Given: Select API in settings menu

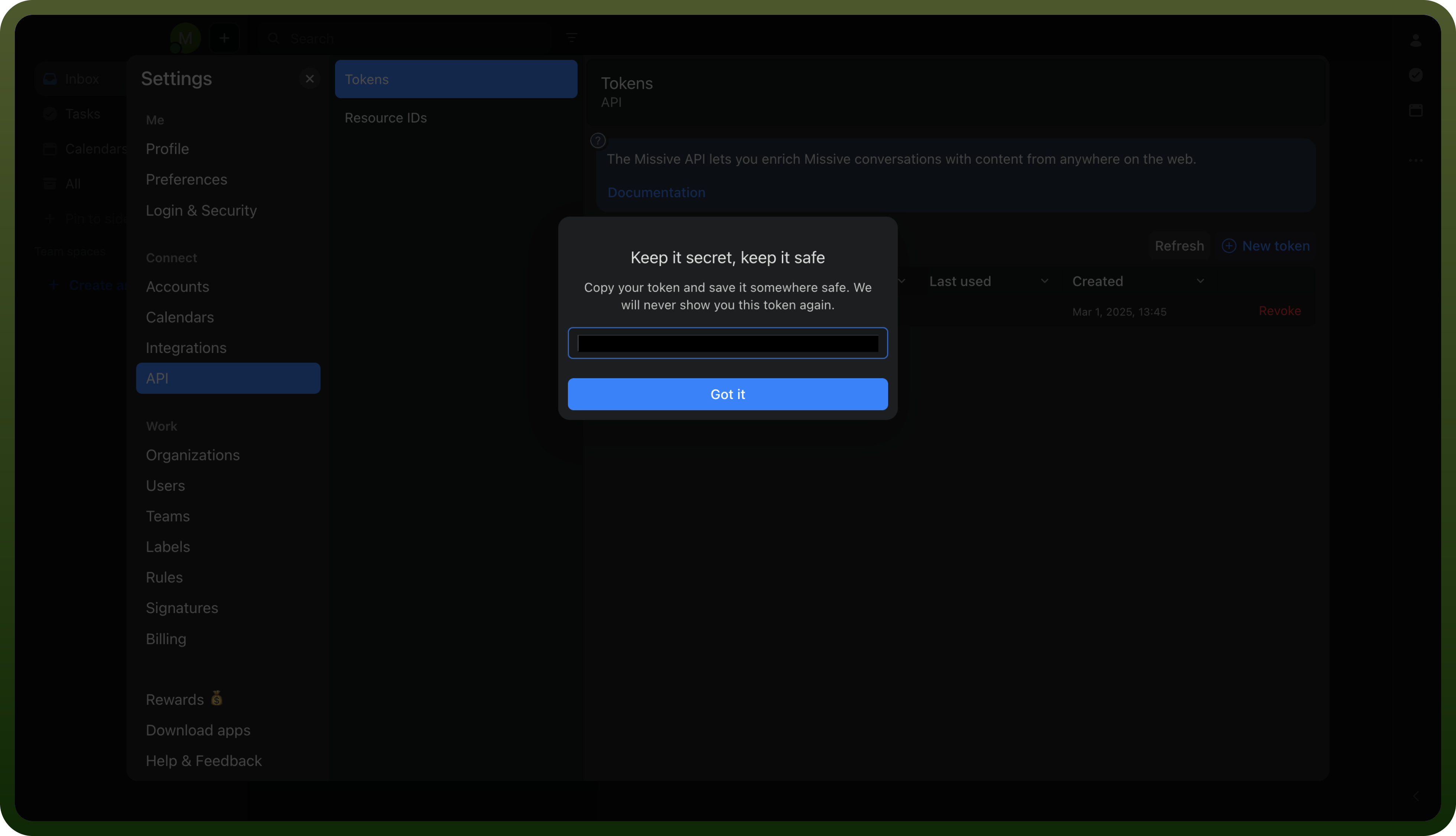Looking at the screenshot, I should [x=228, y=378].
